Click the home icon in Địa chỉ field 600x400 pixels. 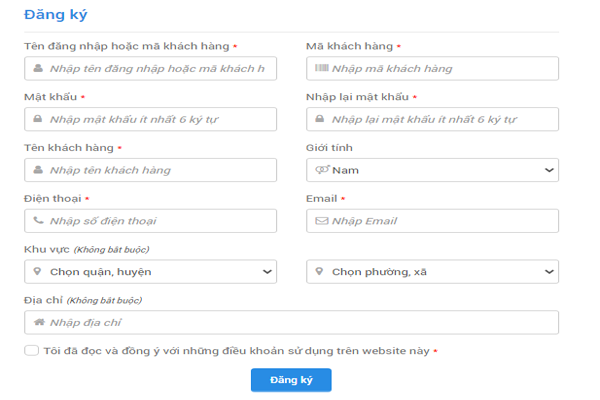(x=38, y=323)
